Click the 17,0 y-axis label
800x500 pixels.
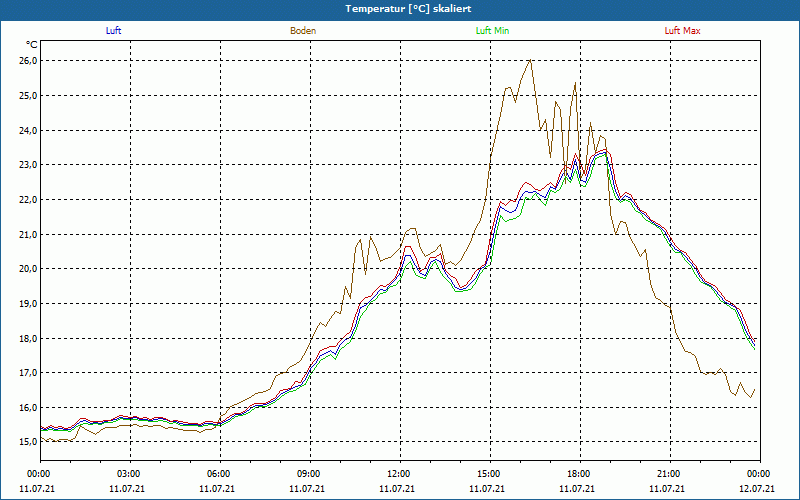pos(29,372)
